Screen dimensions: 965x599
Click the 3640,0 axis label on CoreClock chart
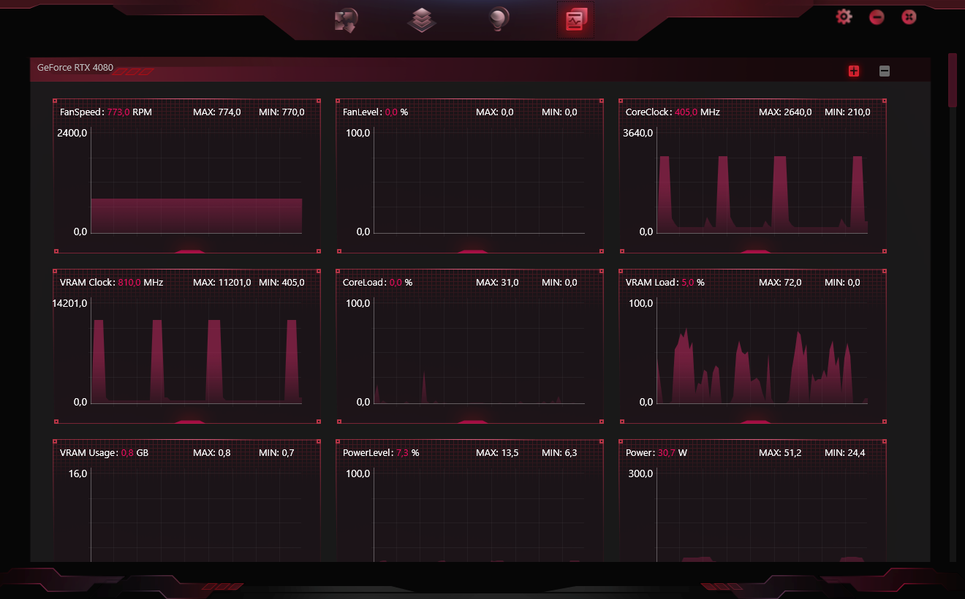[x=638, y=133]
